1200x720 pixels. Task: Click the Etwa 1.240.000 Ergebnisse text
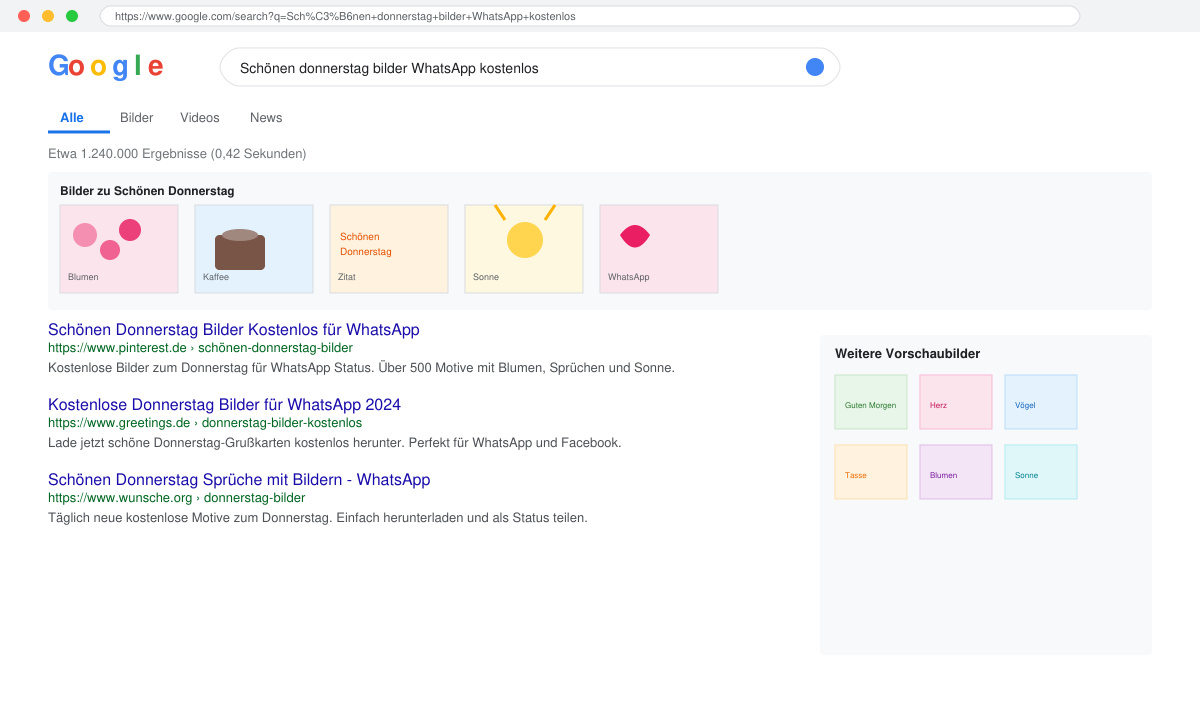(177, 154)
